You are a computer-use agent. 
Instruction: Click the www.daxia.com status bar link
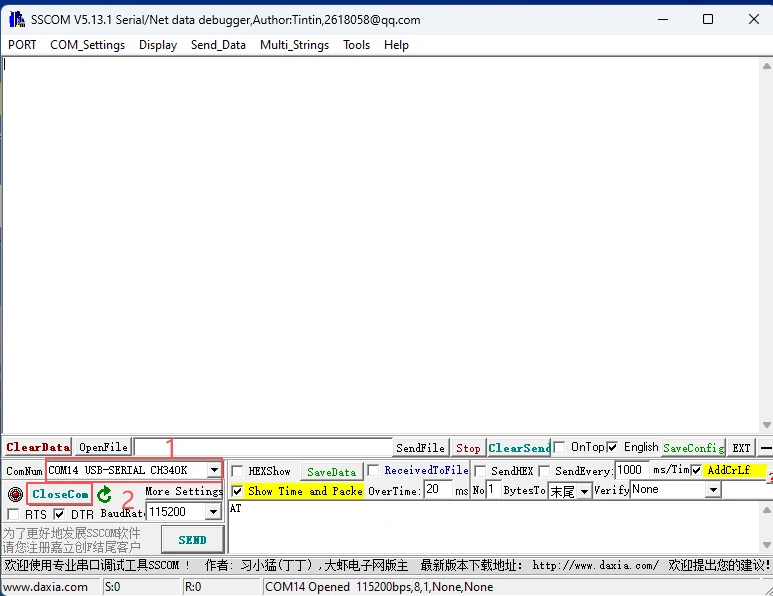point(47,587)
